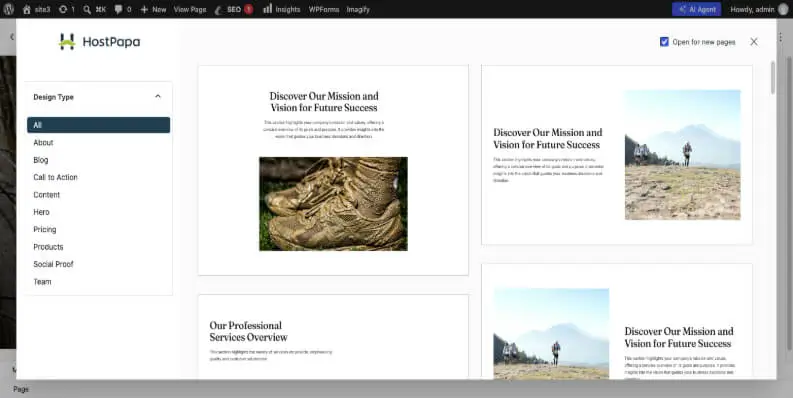This screenshot has height=398, width=793.
Task: Open Imagify in the admin bar
Action: tap(358, 9)
